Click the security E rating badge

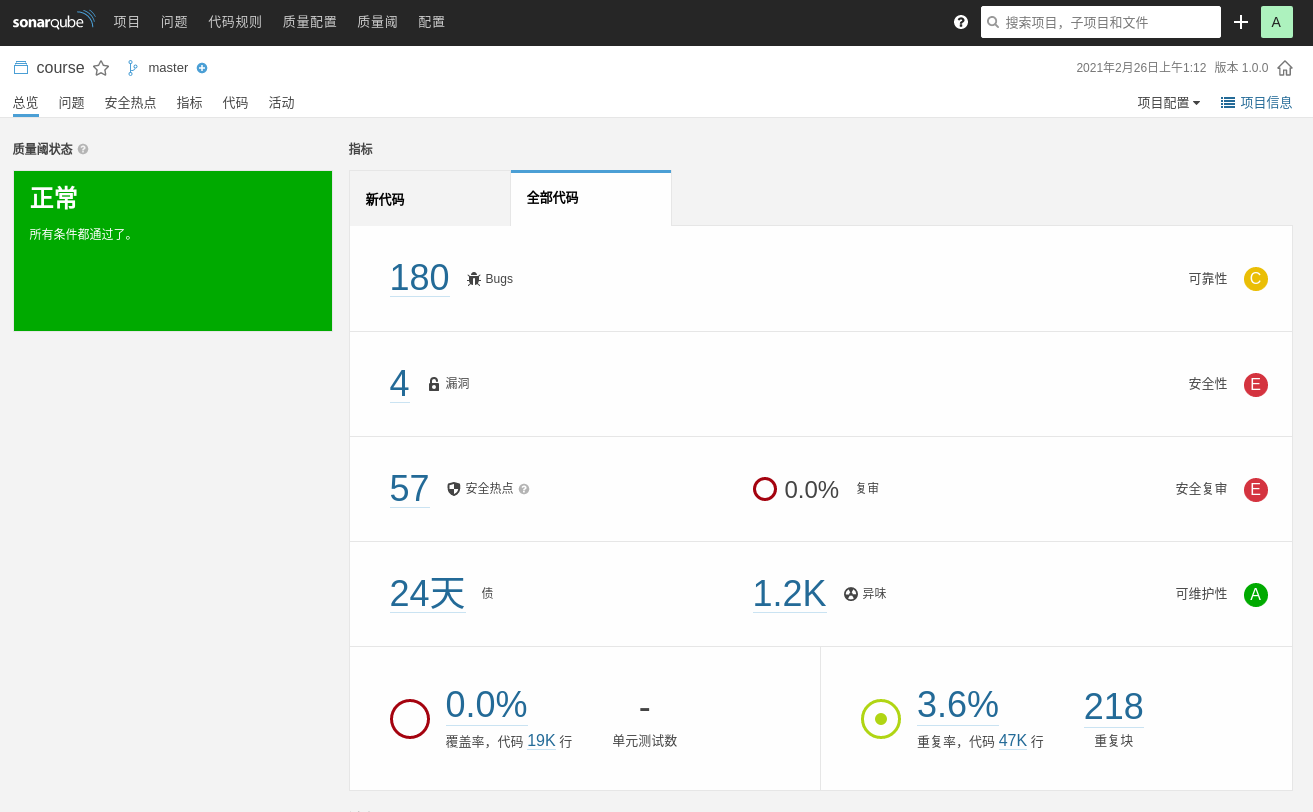click(1256, 384)
